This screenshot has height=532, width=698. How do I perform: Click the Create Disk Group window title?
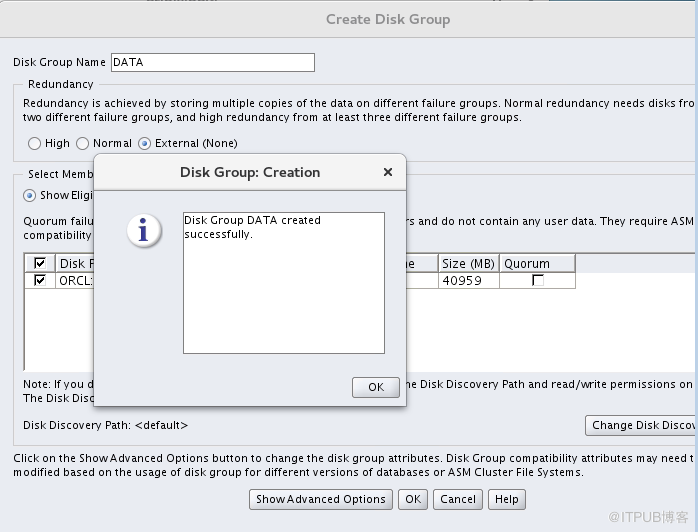[388, 19]
